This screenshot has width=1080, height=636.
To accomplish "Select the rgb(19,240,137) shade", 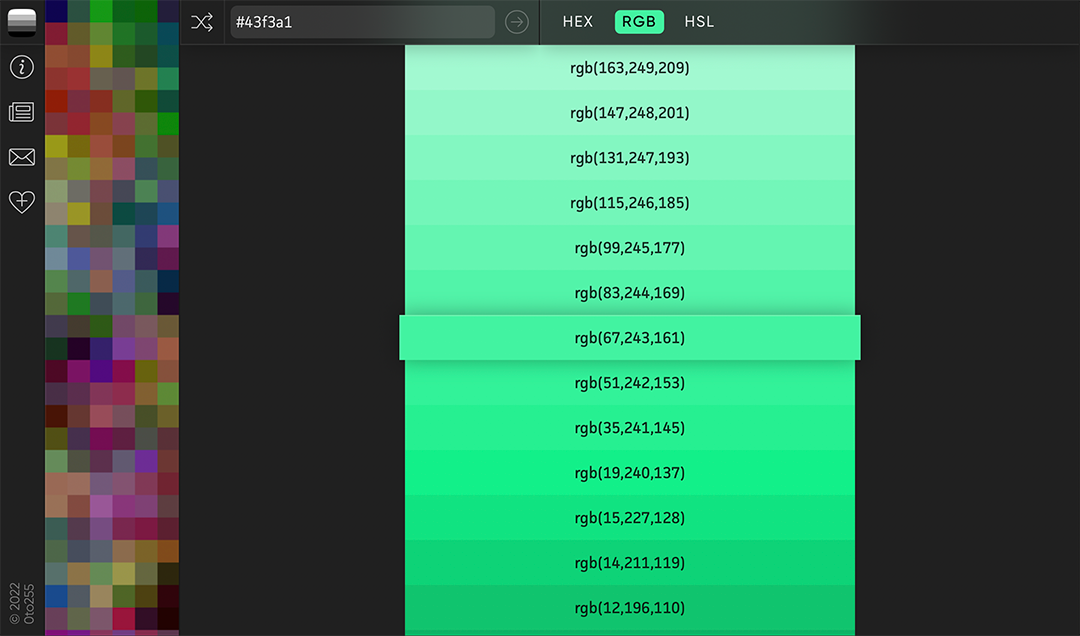I will pyautogui.click(x=629, y=472).
